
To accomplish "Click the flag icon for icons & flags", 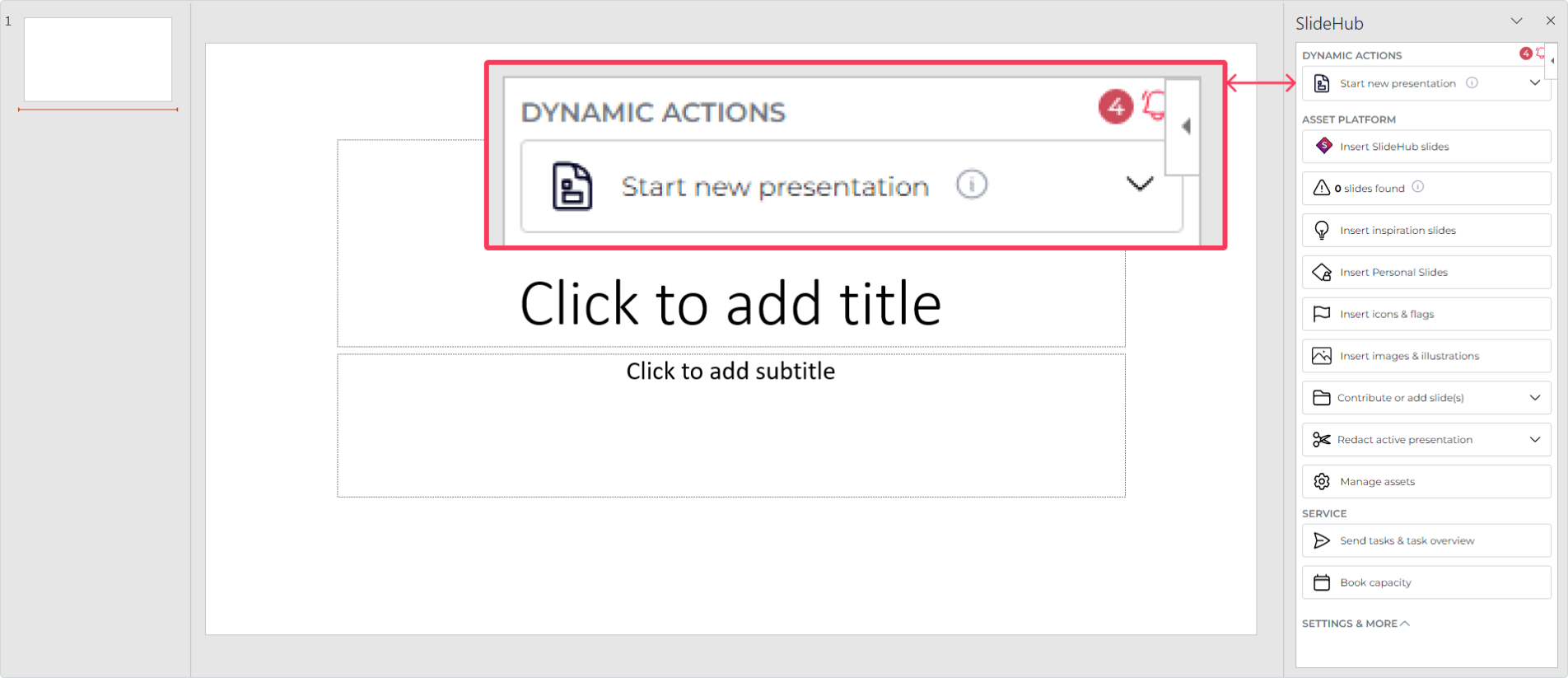I will [1322, 314].
